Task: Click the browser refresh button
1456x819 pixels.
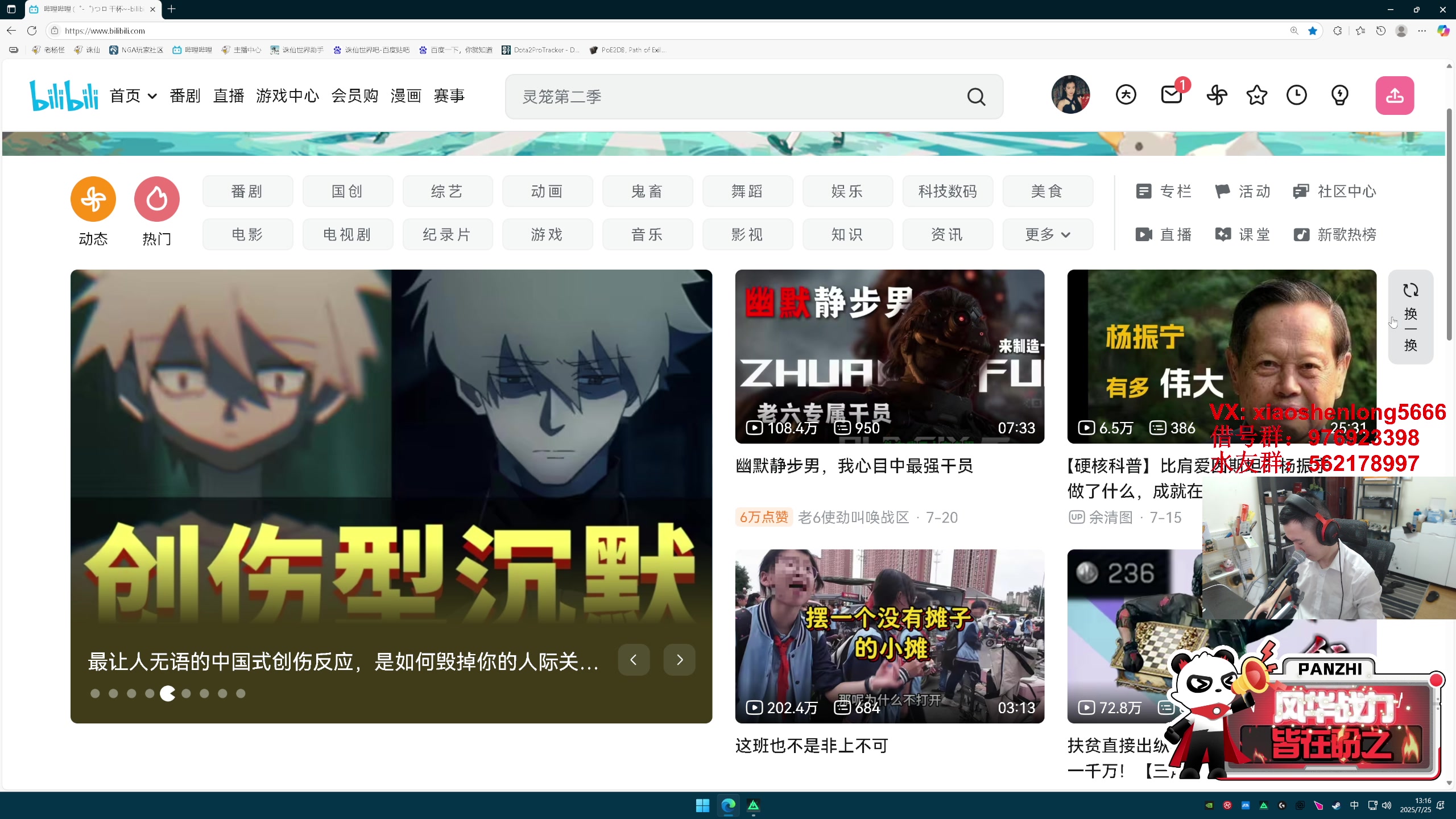Action: (x=32, y=31)
